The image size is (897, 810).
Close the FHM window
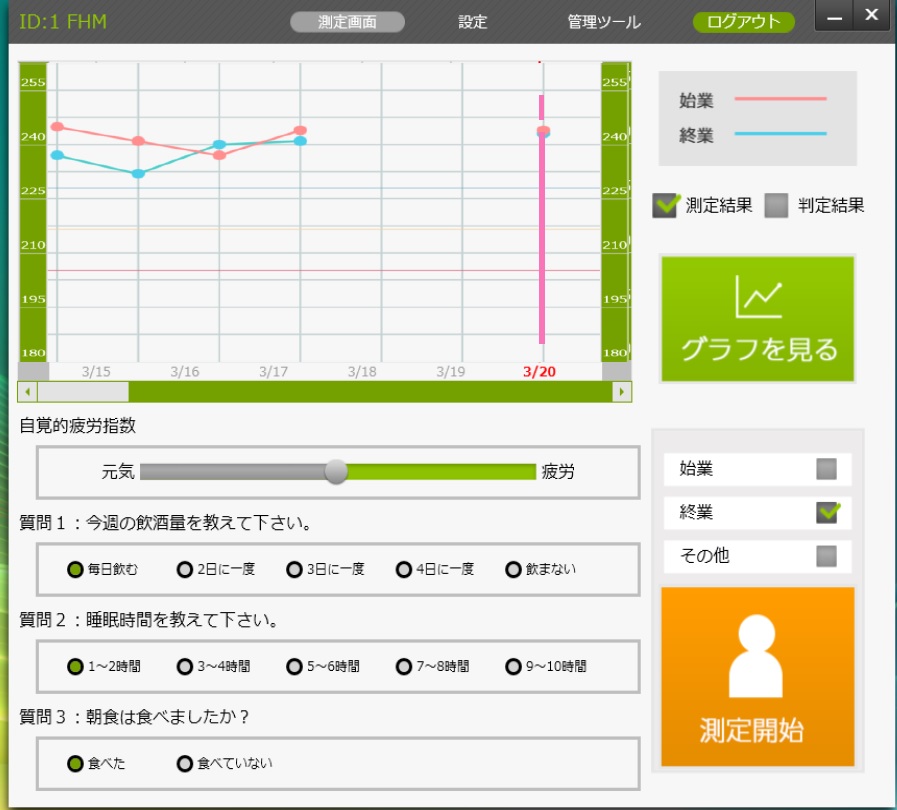pos(871,15)
